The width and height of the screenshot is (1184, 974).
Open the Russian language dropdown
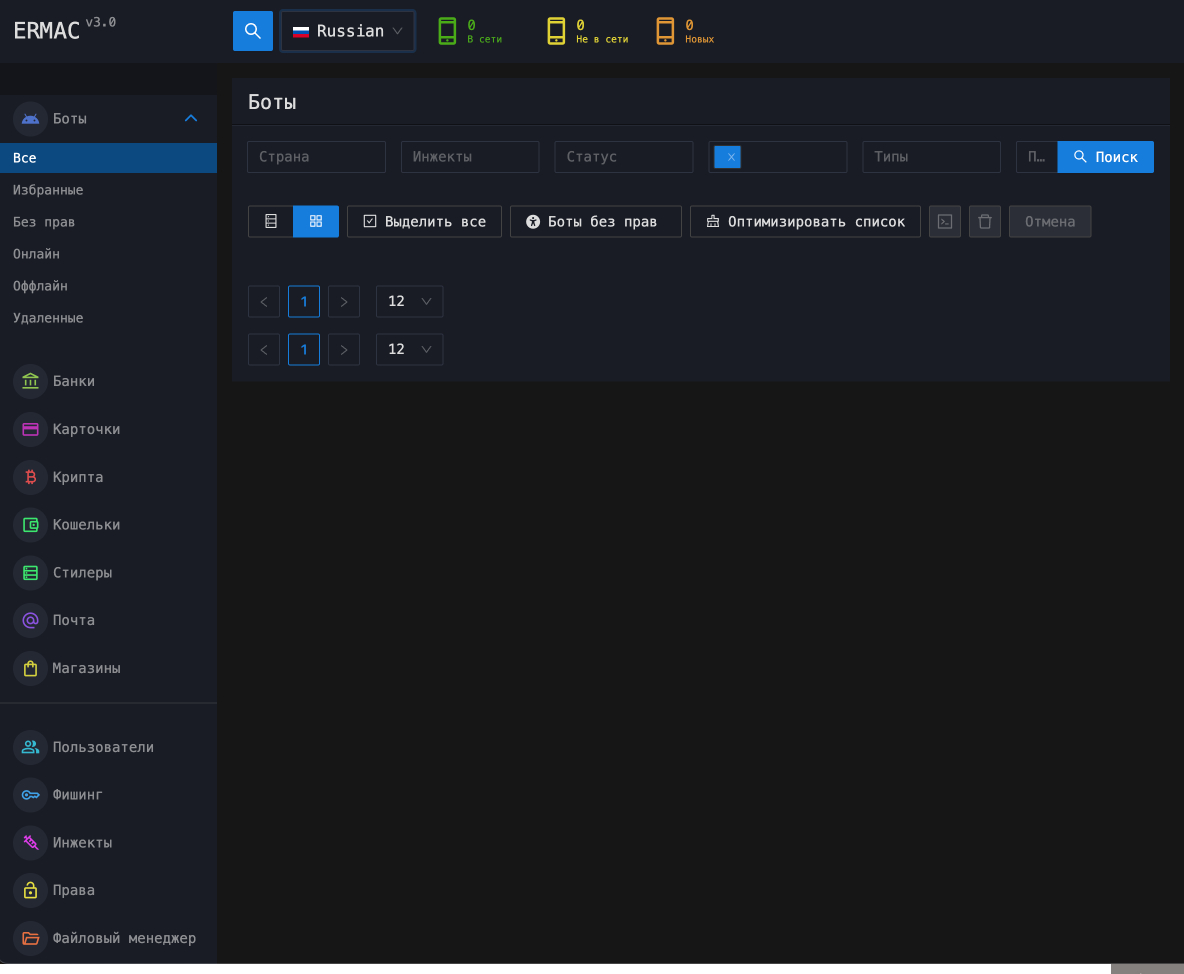(x=348, y=31)
